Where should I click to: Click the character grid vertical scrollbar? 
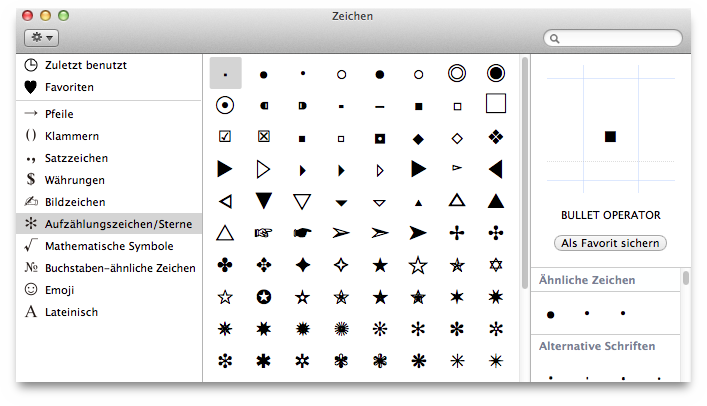pyautogui.click(x=524, y=172)
